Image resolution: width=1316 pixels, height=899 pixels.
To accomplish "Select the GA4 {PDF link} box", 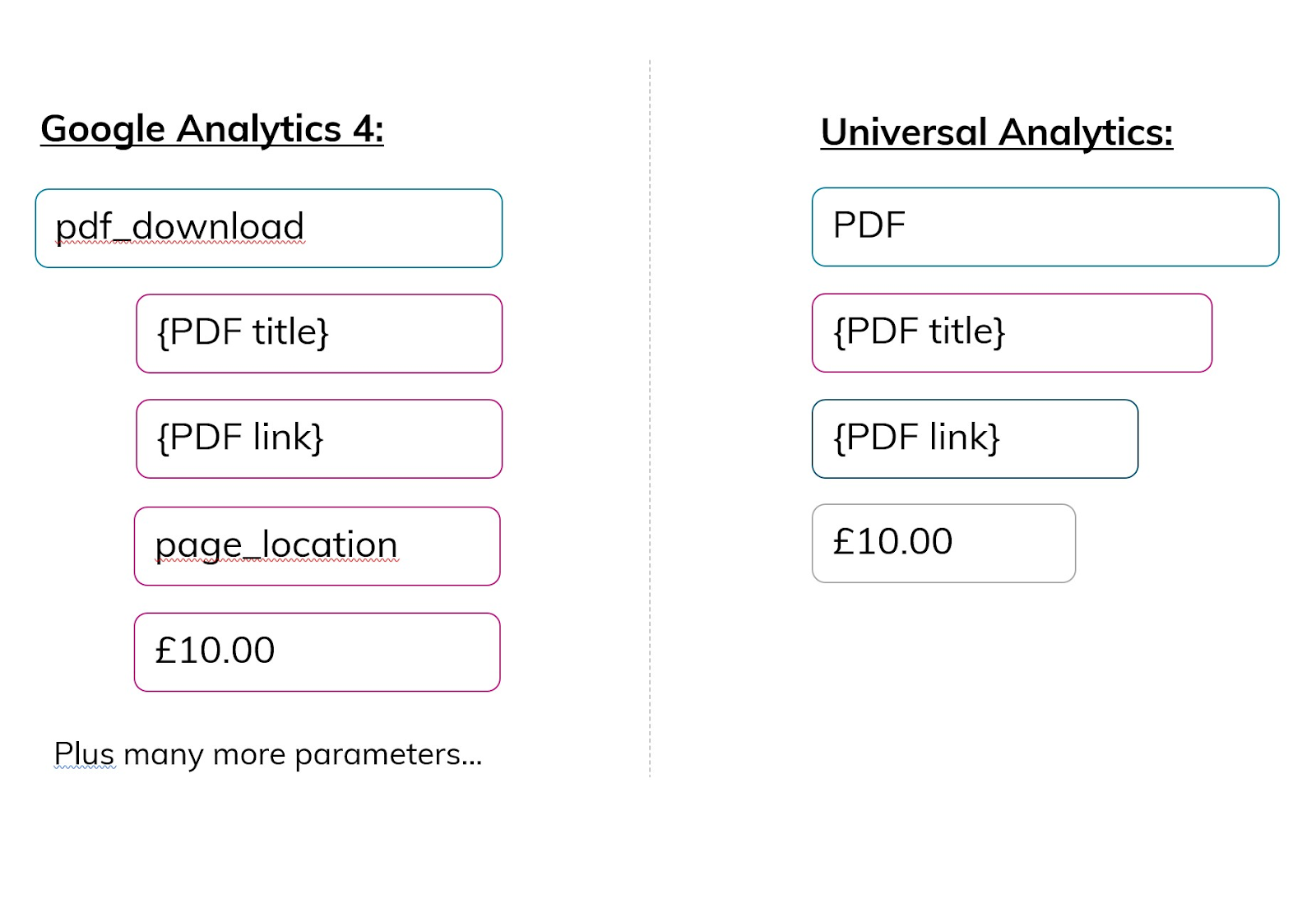I will pyautogui.click(x=319, y=439).
